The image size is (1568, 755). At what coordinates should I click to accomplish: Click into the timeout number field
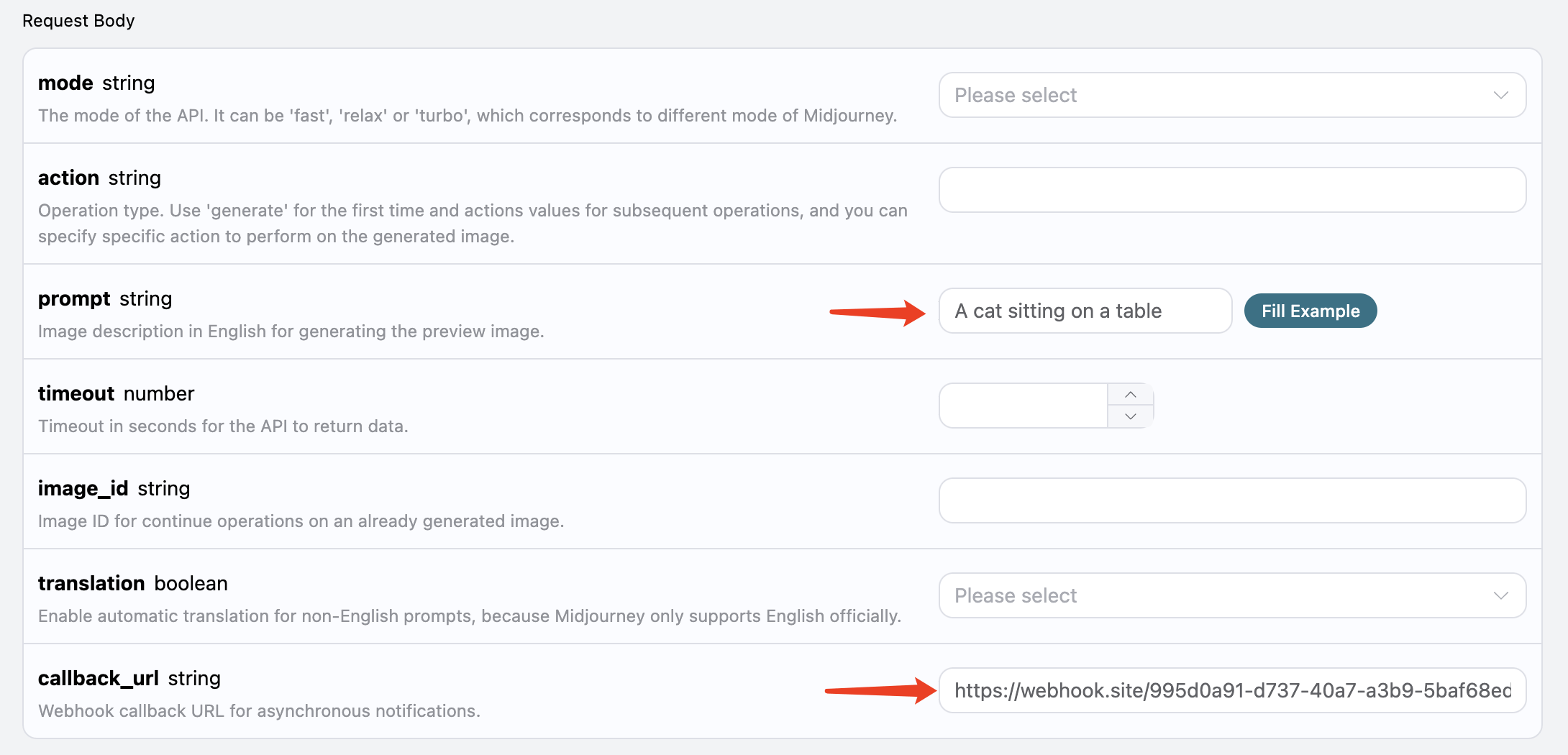tap(1023, 406)
